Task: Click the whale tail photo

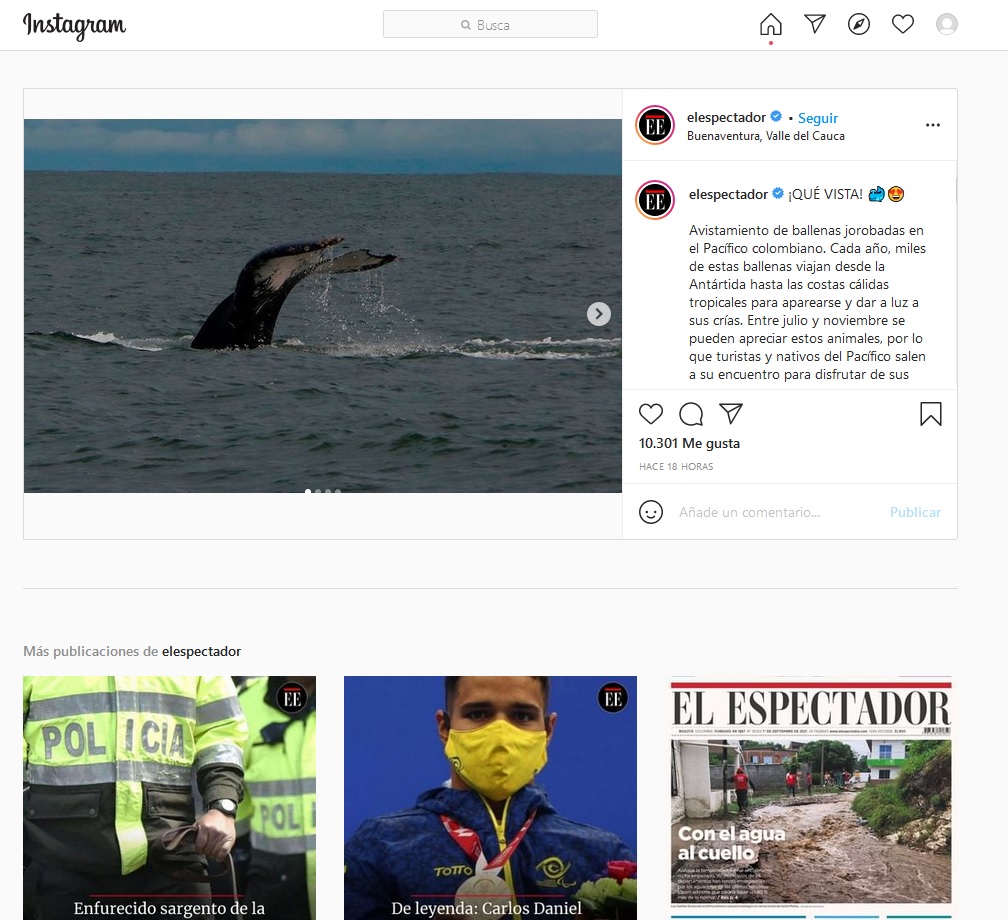Action: pyautogui.click(x=323, y=306)
